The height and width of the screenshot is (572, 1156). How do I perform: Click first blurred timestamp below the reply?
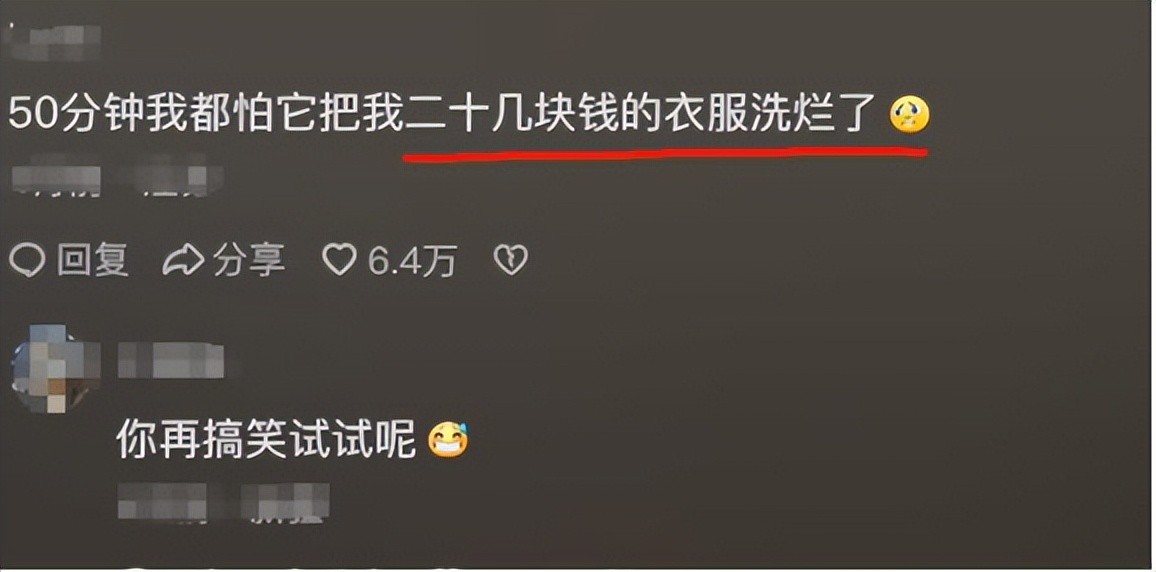pos(163,503)
